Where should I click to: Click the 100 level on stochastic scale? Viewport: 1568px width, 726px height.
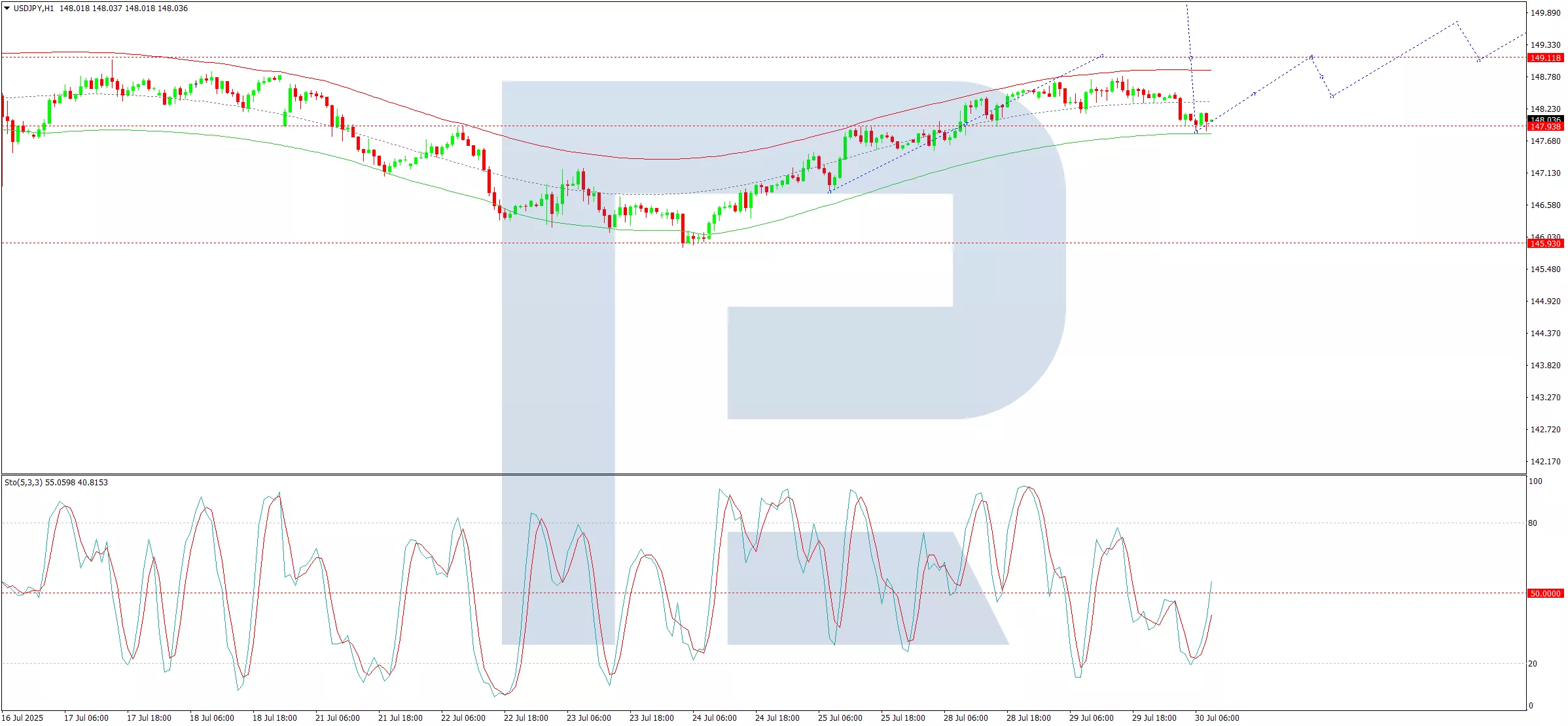click(x=1535, y=481)
